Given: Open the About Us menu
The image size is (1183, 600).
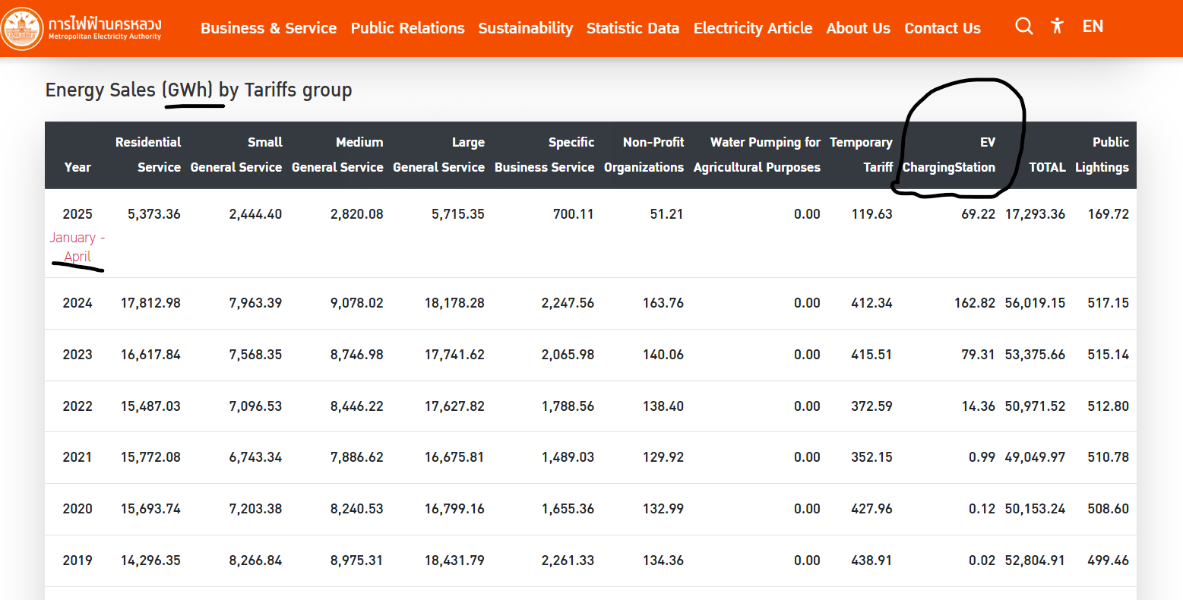Looking at the screenshot, I should click(858, 28).
